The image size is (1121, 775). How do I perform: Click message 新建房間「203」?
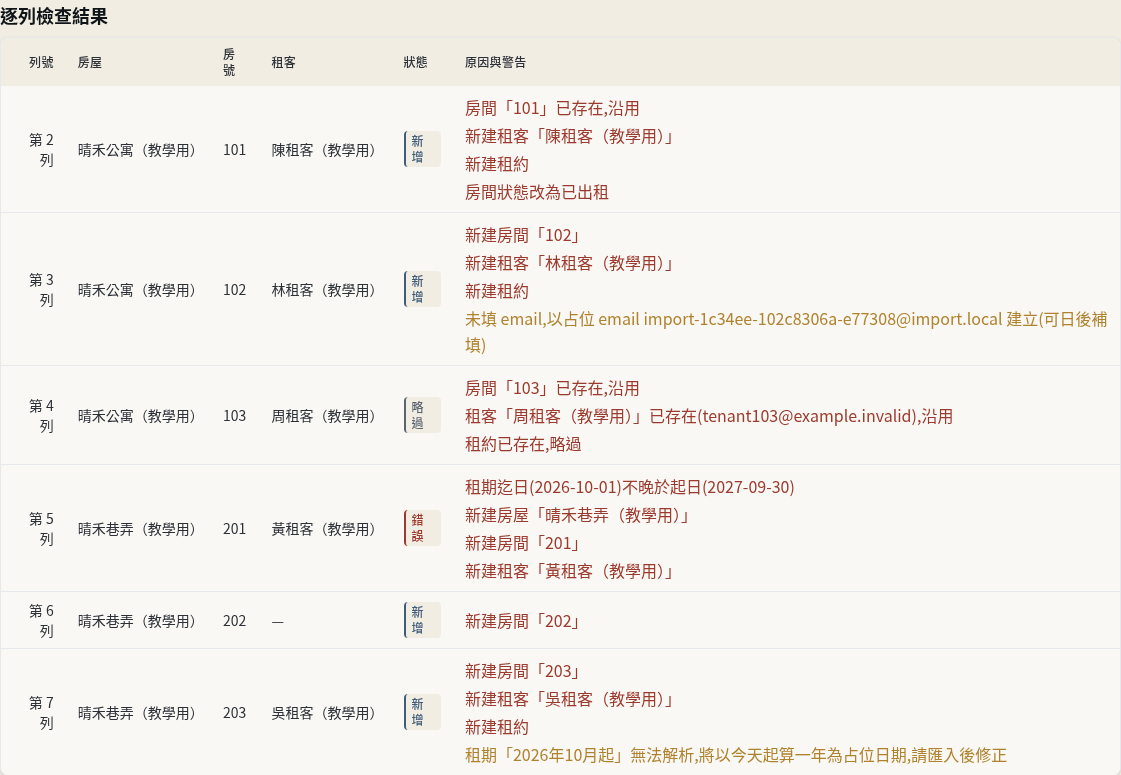(522, 671)
